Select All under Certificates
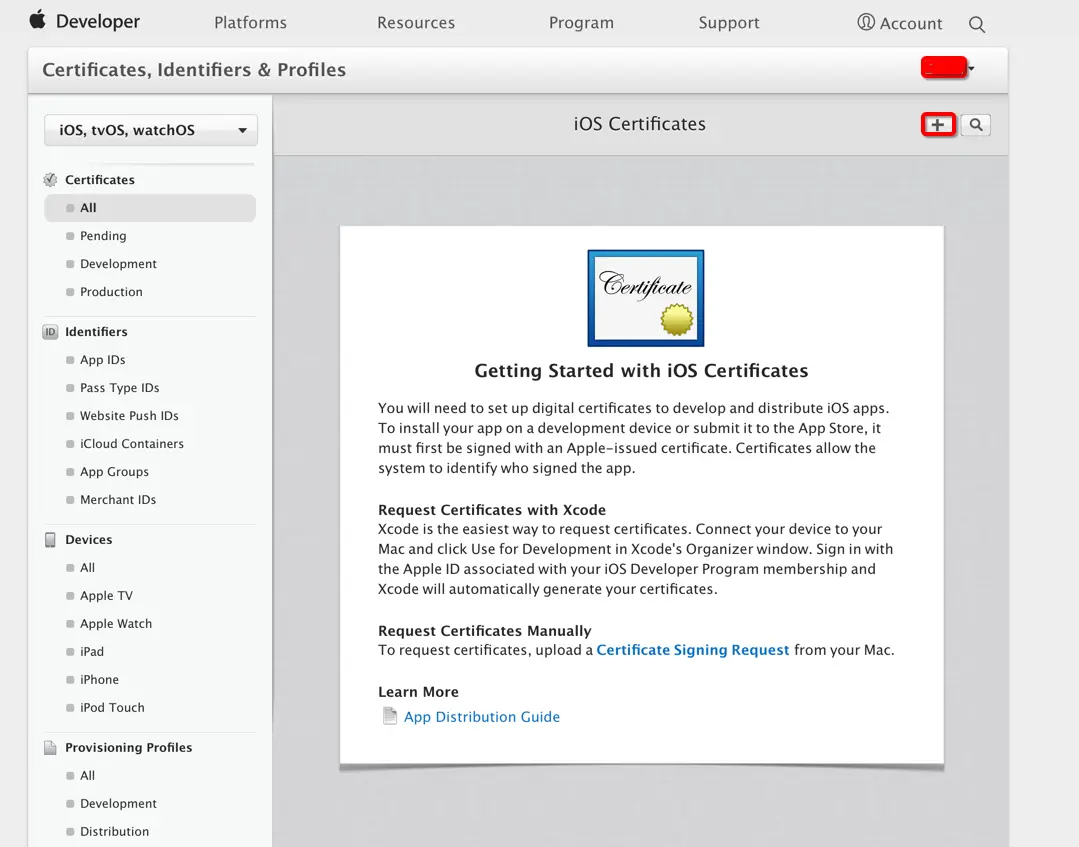 click(x=150, y=208)
